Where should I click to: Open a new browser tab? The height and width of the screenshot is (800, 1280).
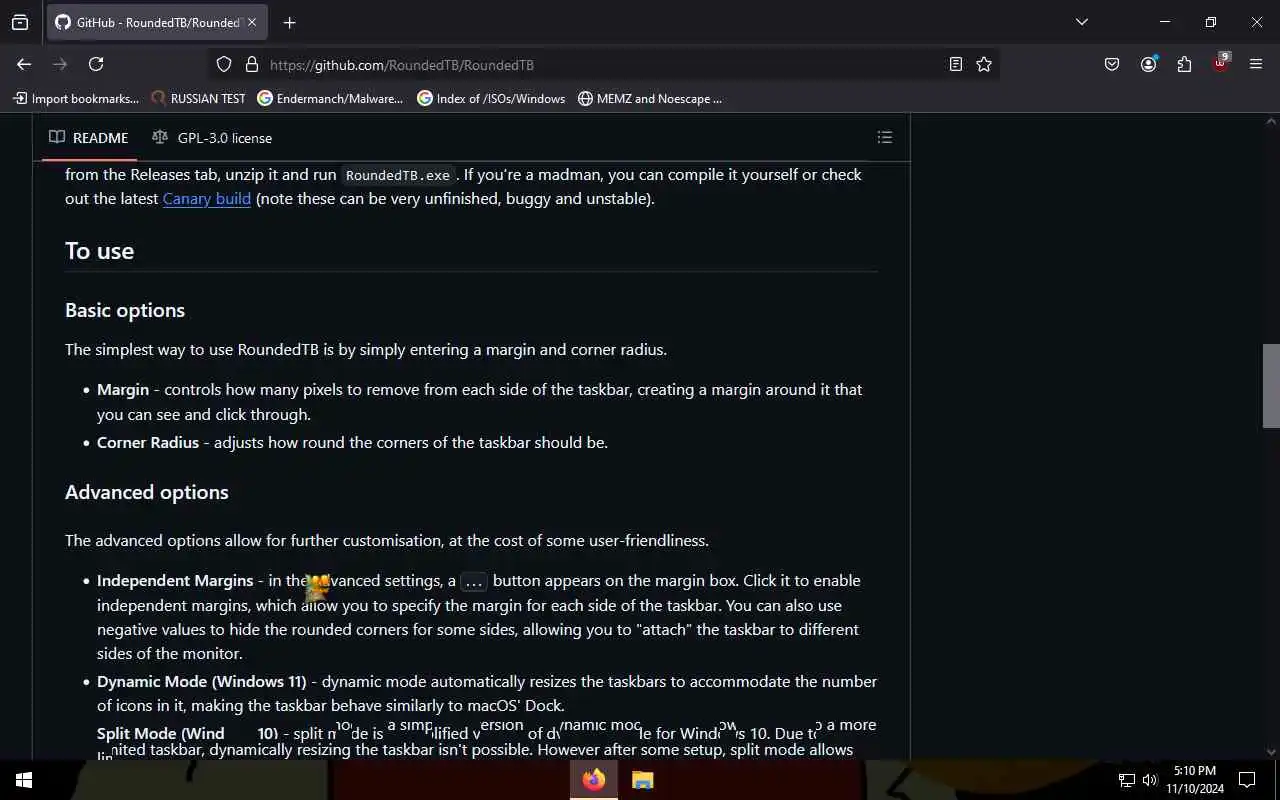[289, 22]
